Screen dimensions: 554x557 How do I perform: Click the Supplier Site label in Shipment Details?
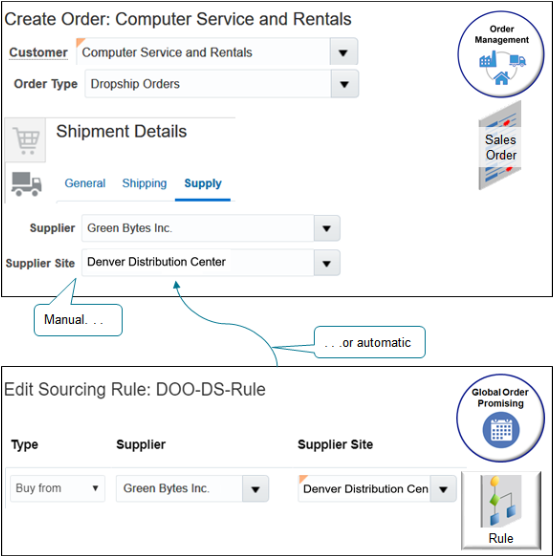(40, 263)
